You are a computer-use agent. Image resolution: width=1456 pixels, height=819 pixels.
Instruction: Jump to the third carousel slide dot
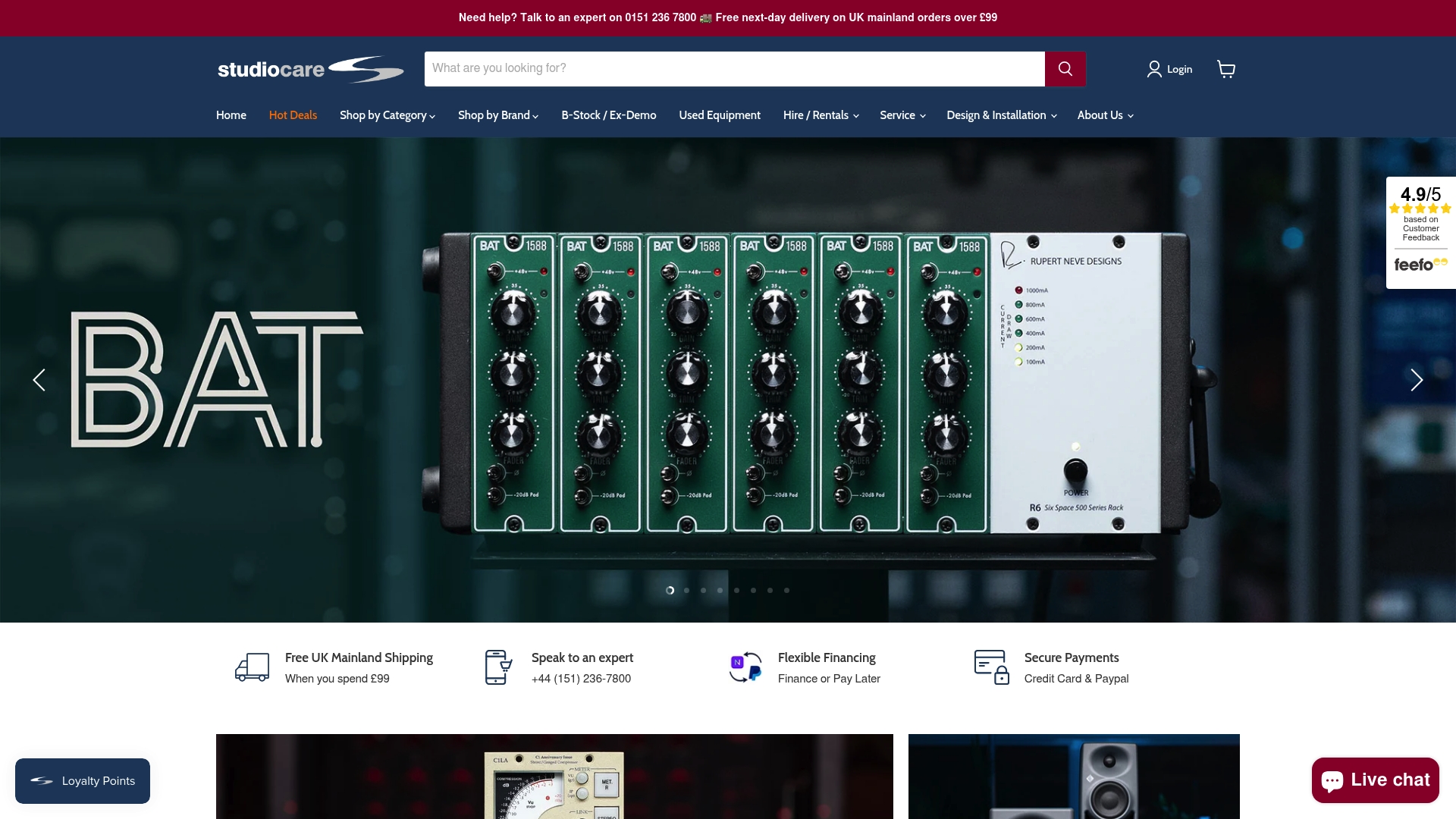pos(703,590)
